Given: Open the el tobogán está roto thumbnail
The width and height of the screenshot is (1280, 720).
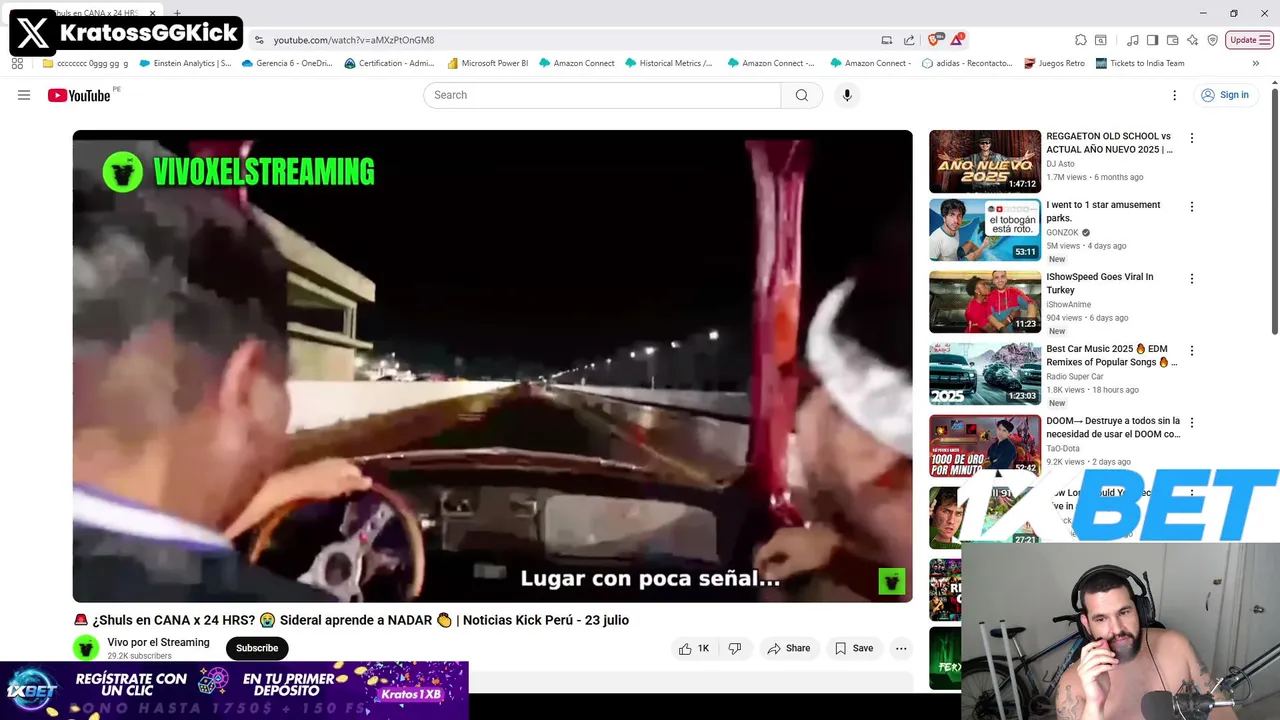Looking at the screenshot, I should coord(985,230).
